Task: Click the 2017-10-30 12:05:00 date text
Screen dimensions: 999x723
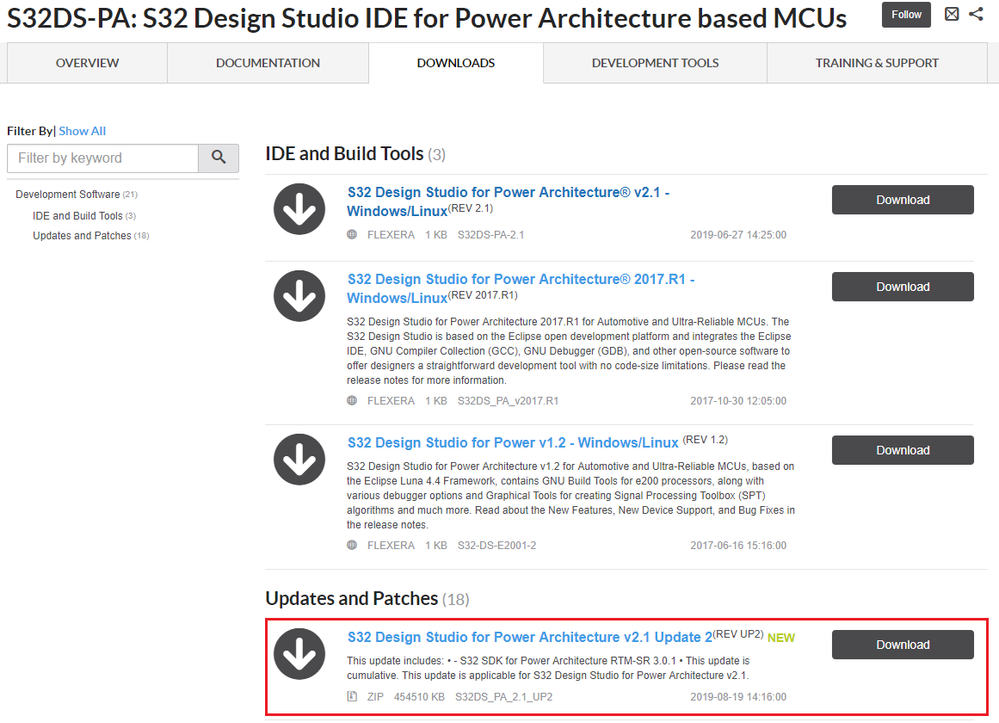Action: coord(738,401)
